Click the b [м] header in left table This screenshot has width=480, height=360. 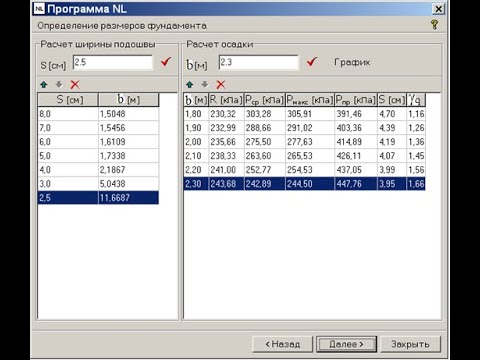click(x=129, y=100)
